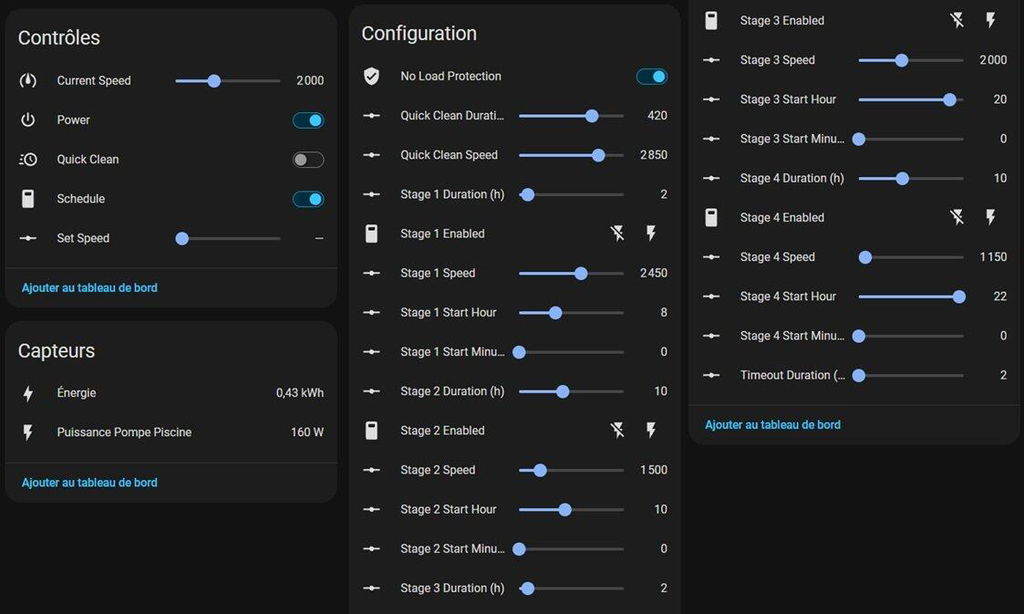Click the Stage 4 Speed value 1150
The height and width of the screenshot is (614, 1024).
tap(993, 257)
